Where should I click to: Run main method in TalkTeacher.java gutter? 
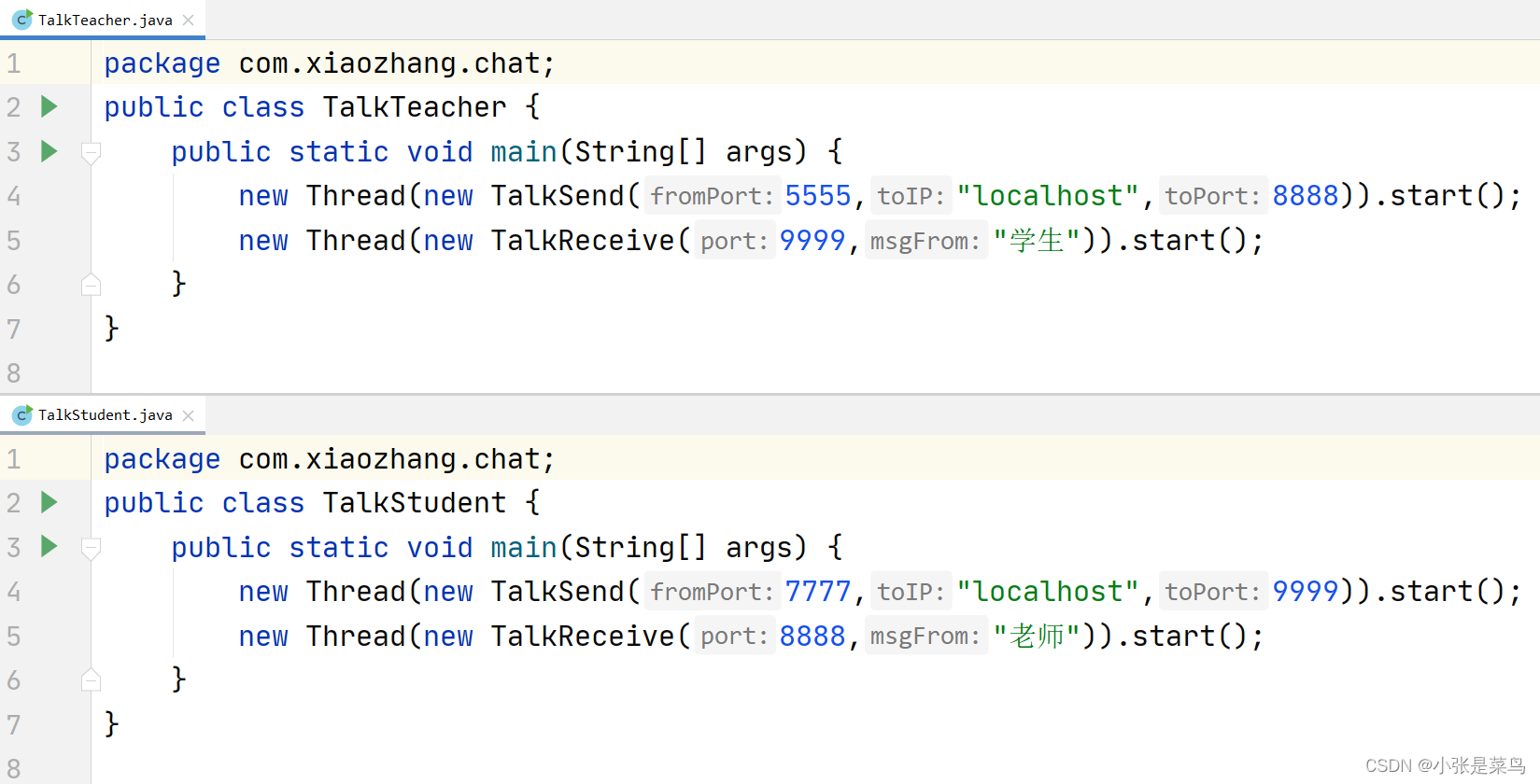click(x=49, y=151)
